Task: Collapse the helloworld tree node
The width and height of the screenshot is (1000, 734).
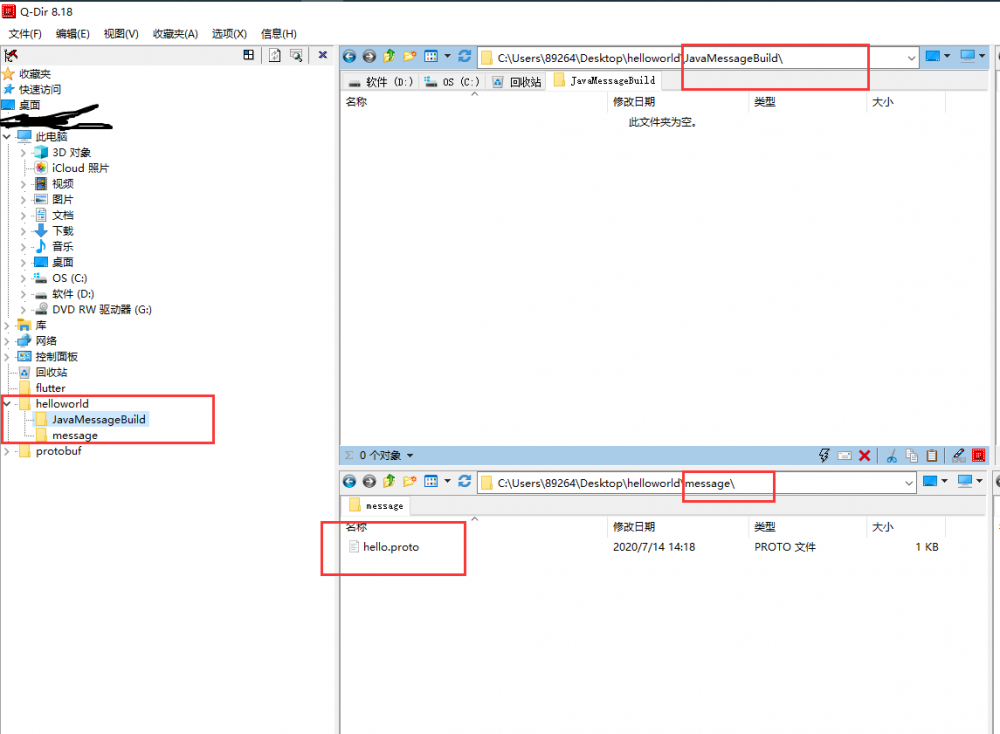Action: tap(7, 403)
